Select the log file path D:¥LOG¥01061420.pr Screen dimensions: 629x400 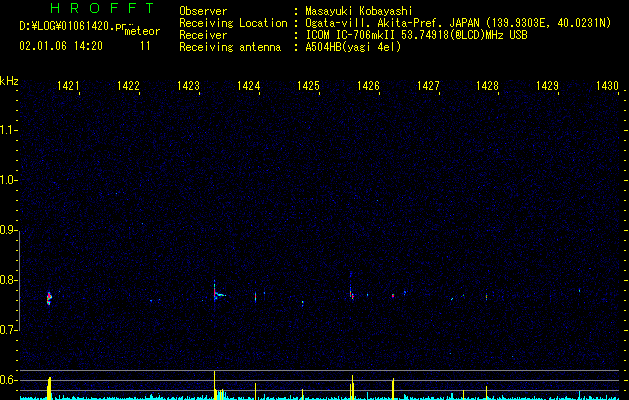tap(72, 26)
